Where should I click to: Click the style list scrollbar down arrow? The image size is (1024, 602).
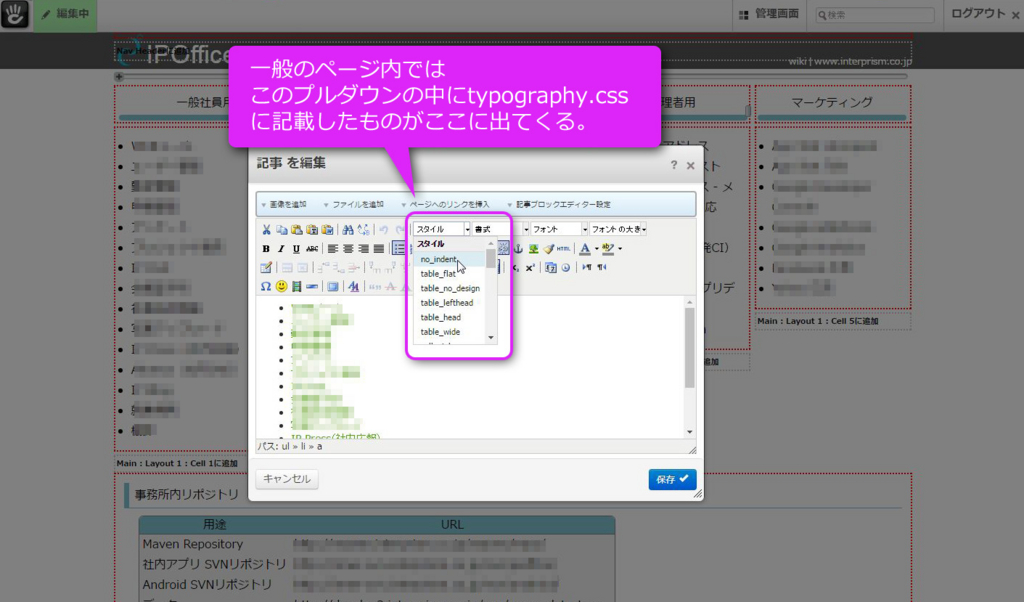pos(491,338)
